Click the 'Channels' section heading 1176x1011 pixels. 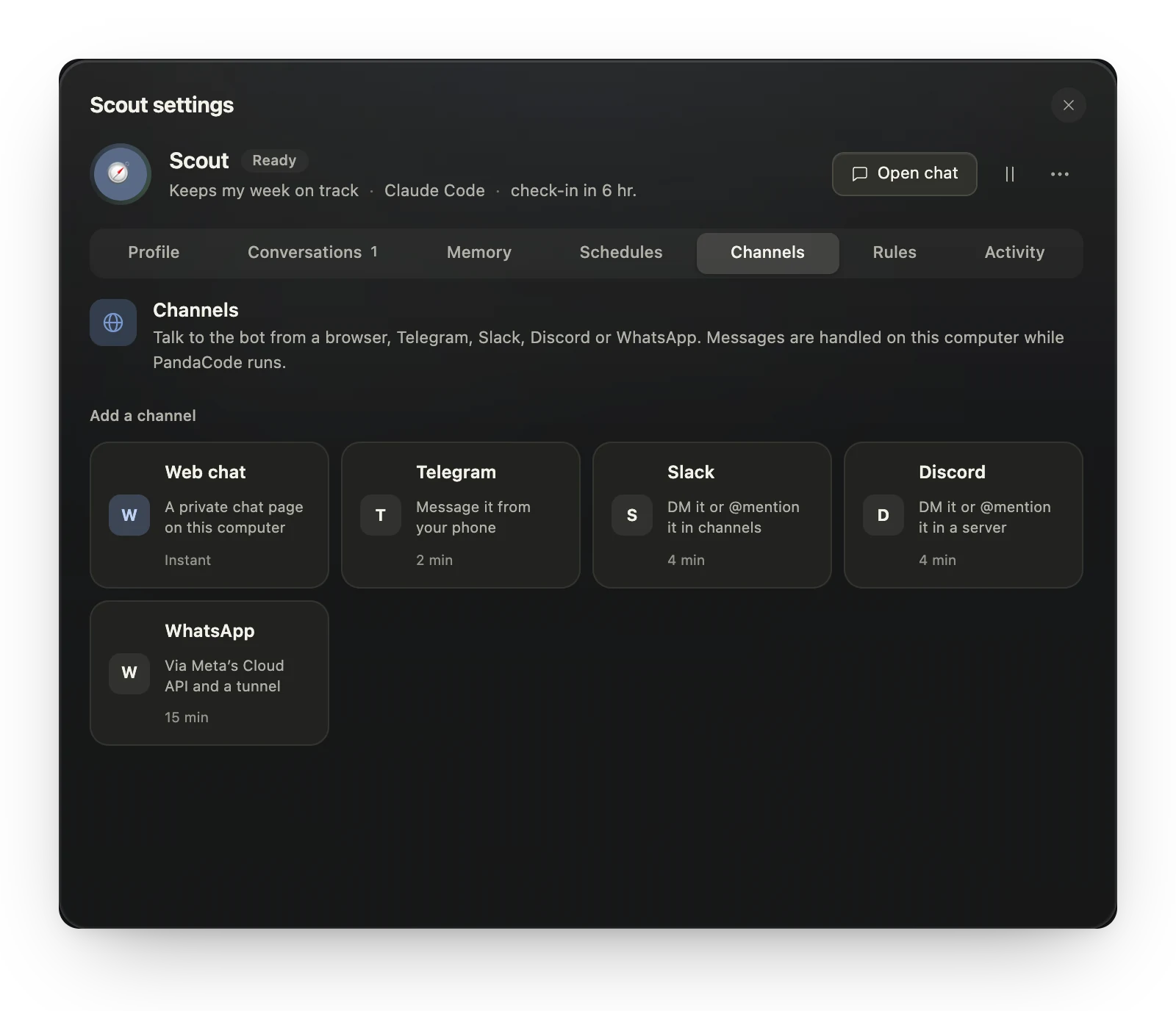coord(196,310)
